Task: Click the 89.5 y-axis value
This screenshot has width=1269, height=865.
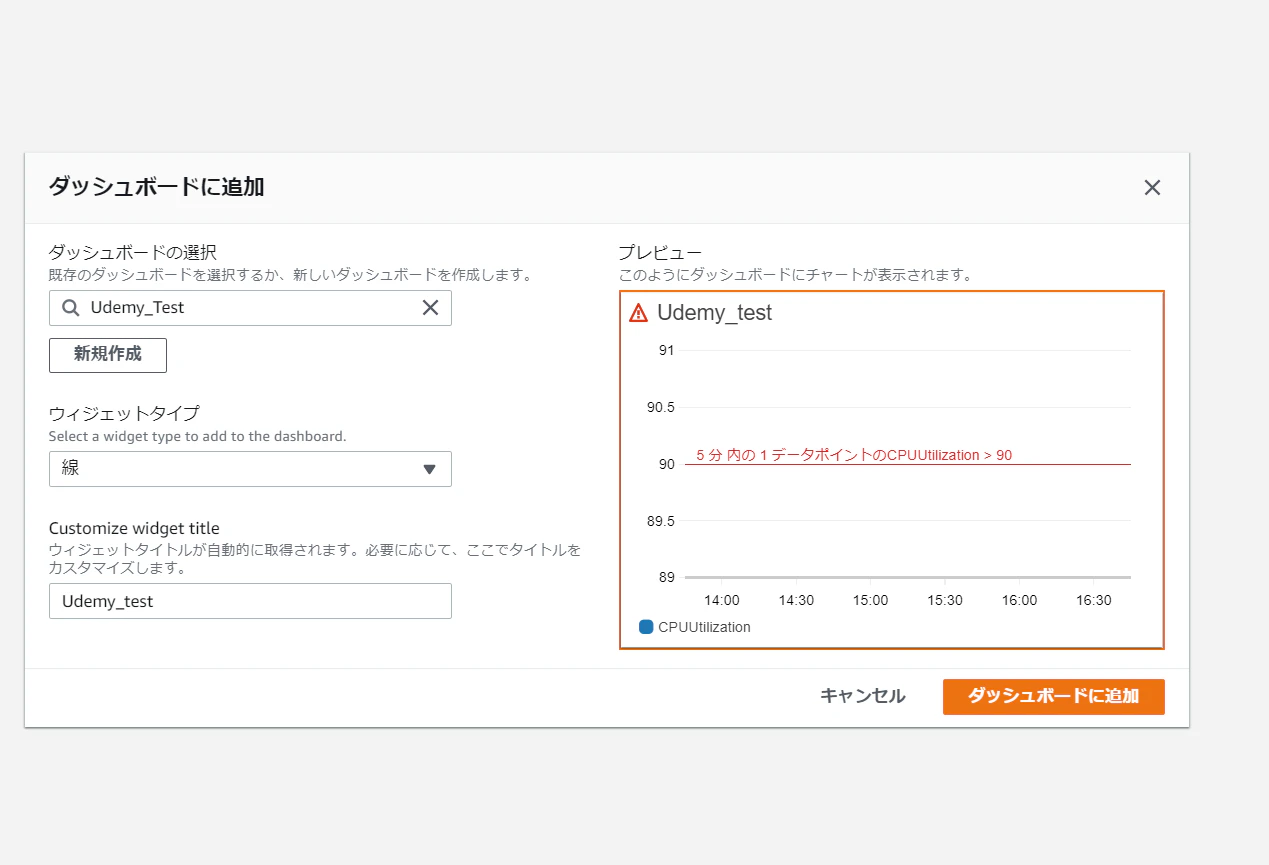Action: coord(661,521)
